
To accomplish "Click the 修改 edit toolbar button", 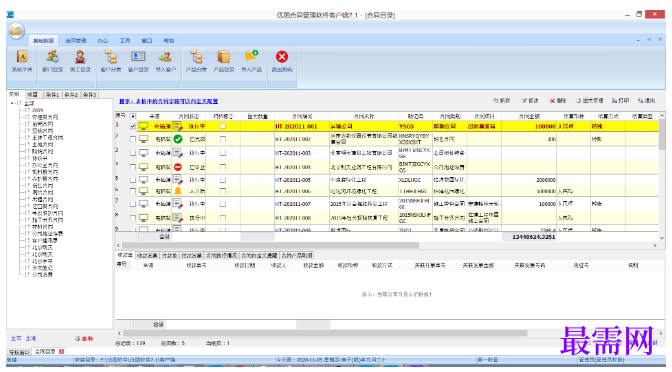I will point(530,101).
